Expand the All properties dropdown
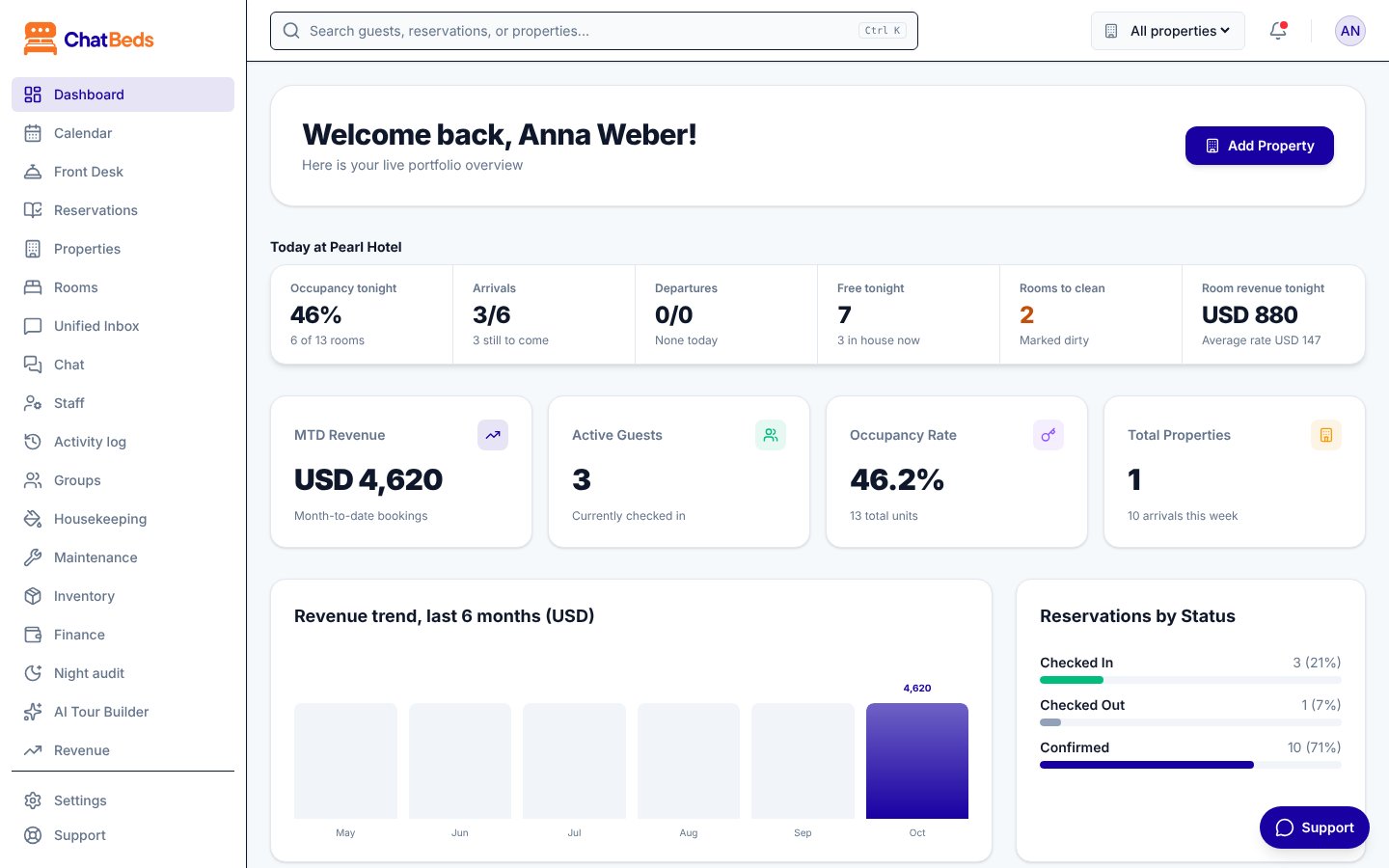This screenshot has height=868, width=1389. coord(1168,31)
